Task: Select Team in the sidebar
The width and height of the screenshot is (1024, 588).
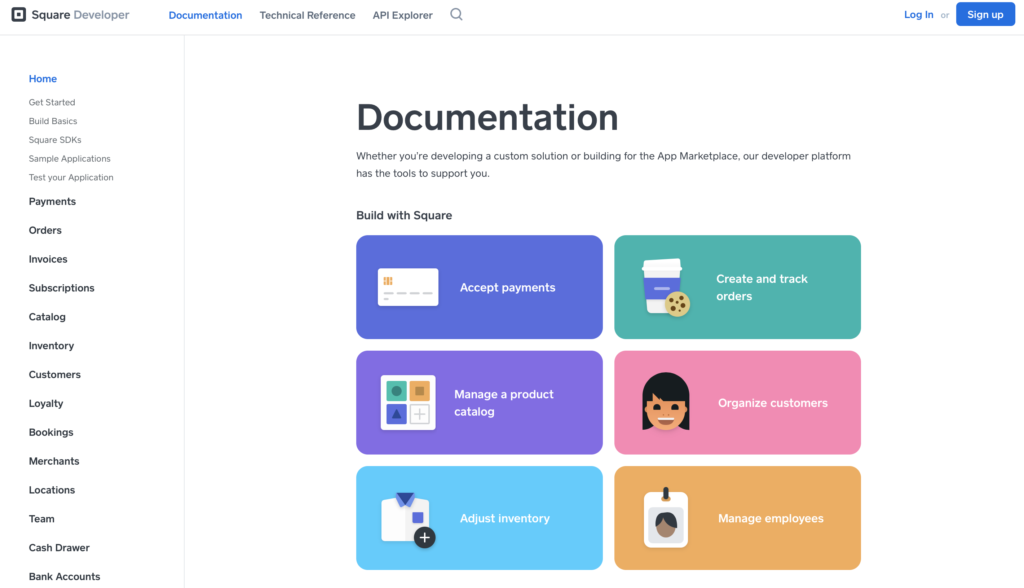Action: point(41,519)
